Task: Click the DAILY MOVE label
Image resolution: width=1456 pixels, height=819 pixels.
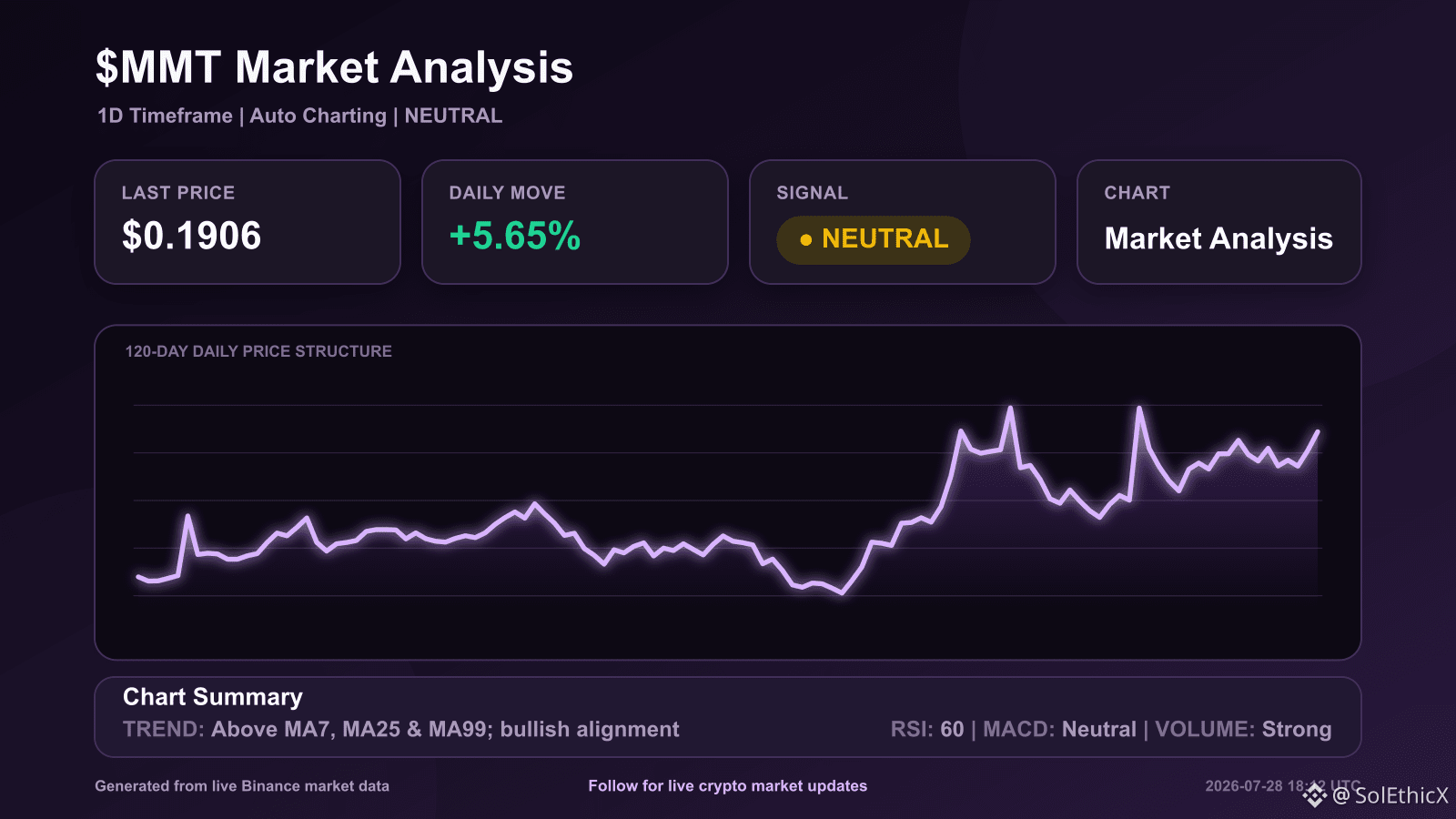Action: click(x=507, y=193)
